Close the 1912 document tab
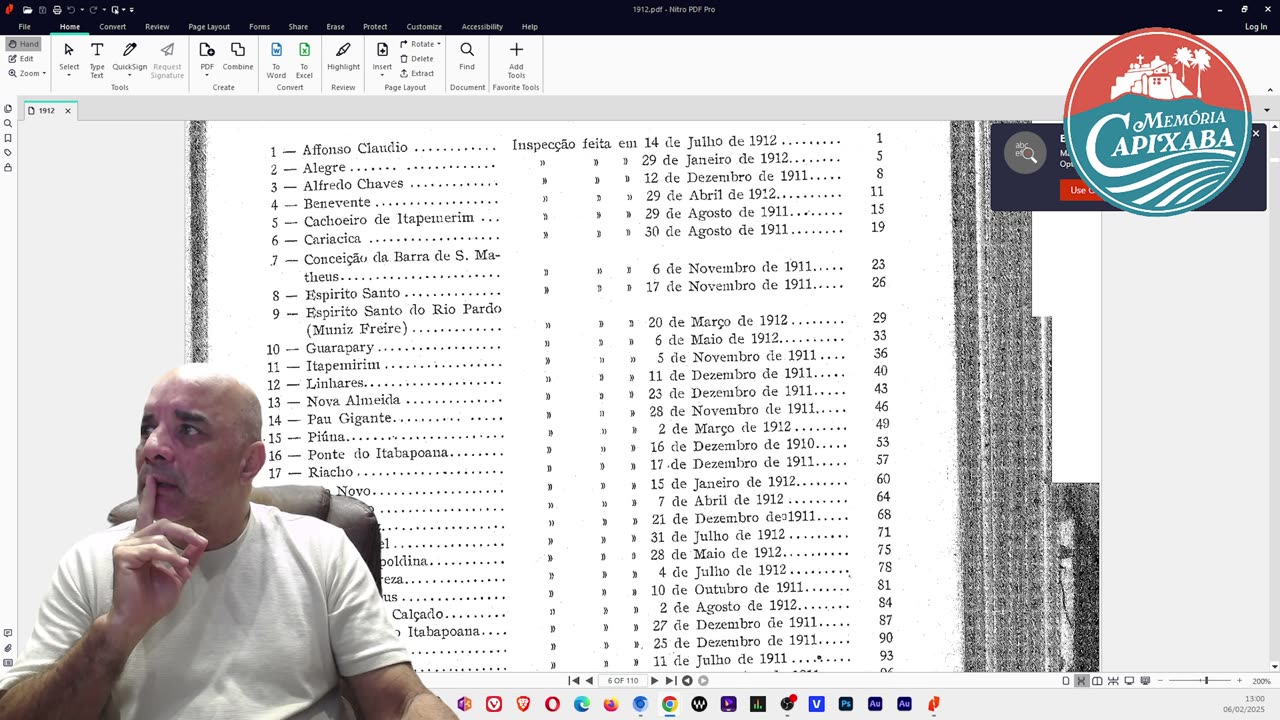The image size is (1280, 720). (x=68, y=111)
